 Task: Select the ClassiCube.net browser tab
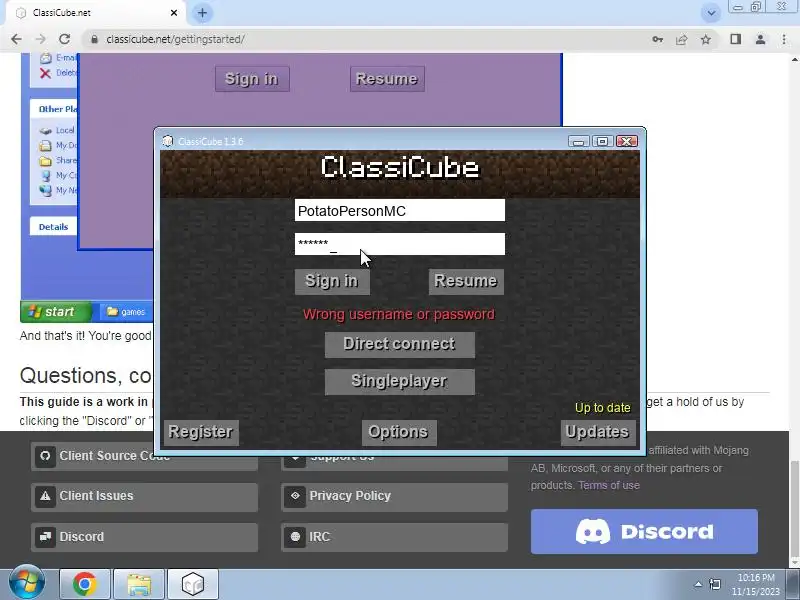(x=97, y=13)
